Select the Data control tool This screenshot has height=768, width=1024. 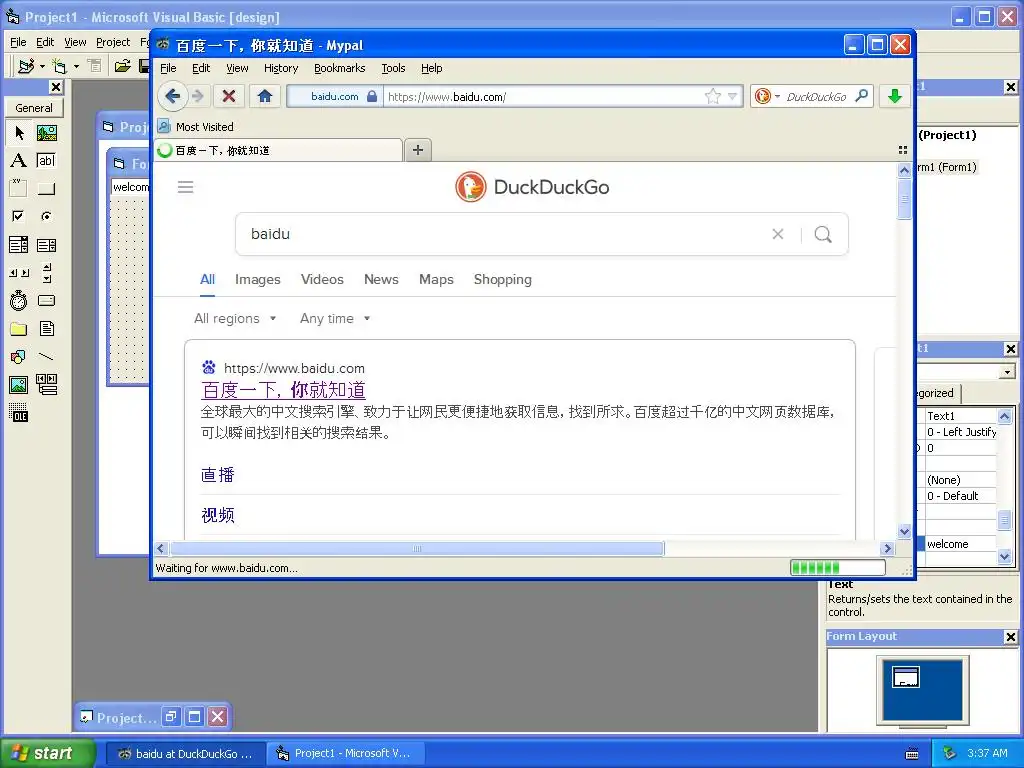point(46,385)
